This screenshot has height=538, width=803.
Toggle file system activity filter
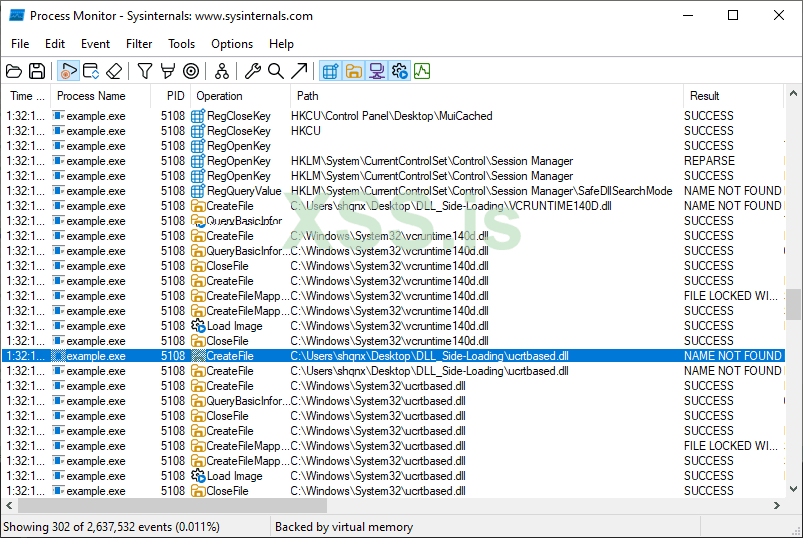[x=353, y=71]
